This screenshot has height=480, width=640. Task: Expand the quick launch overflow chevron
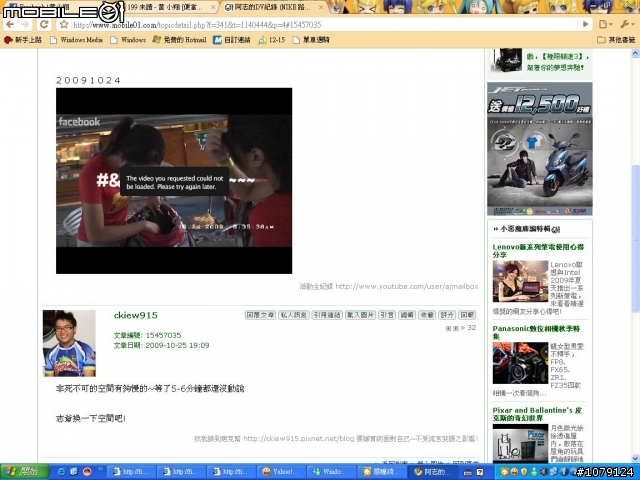coord(100,470)
